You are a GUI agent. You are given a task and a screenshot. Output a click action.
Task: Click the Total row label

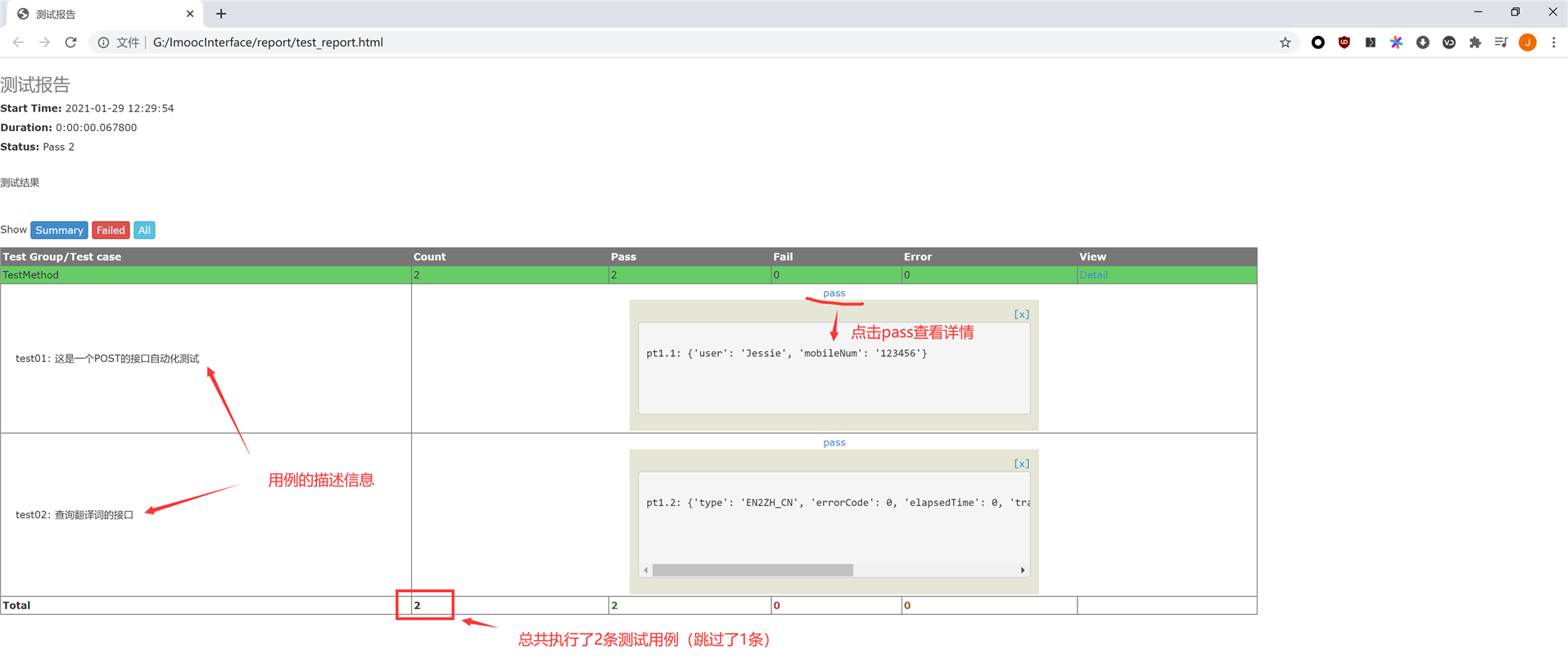16,606
